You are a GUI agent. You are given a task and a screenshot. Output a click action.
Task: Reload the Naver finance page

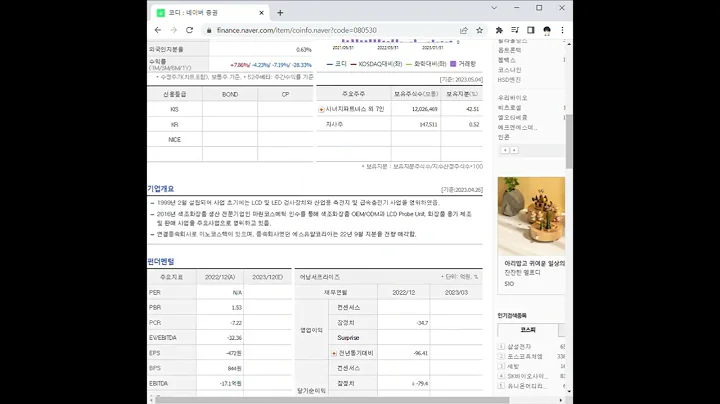coord(189,30)
